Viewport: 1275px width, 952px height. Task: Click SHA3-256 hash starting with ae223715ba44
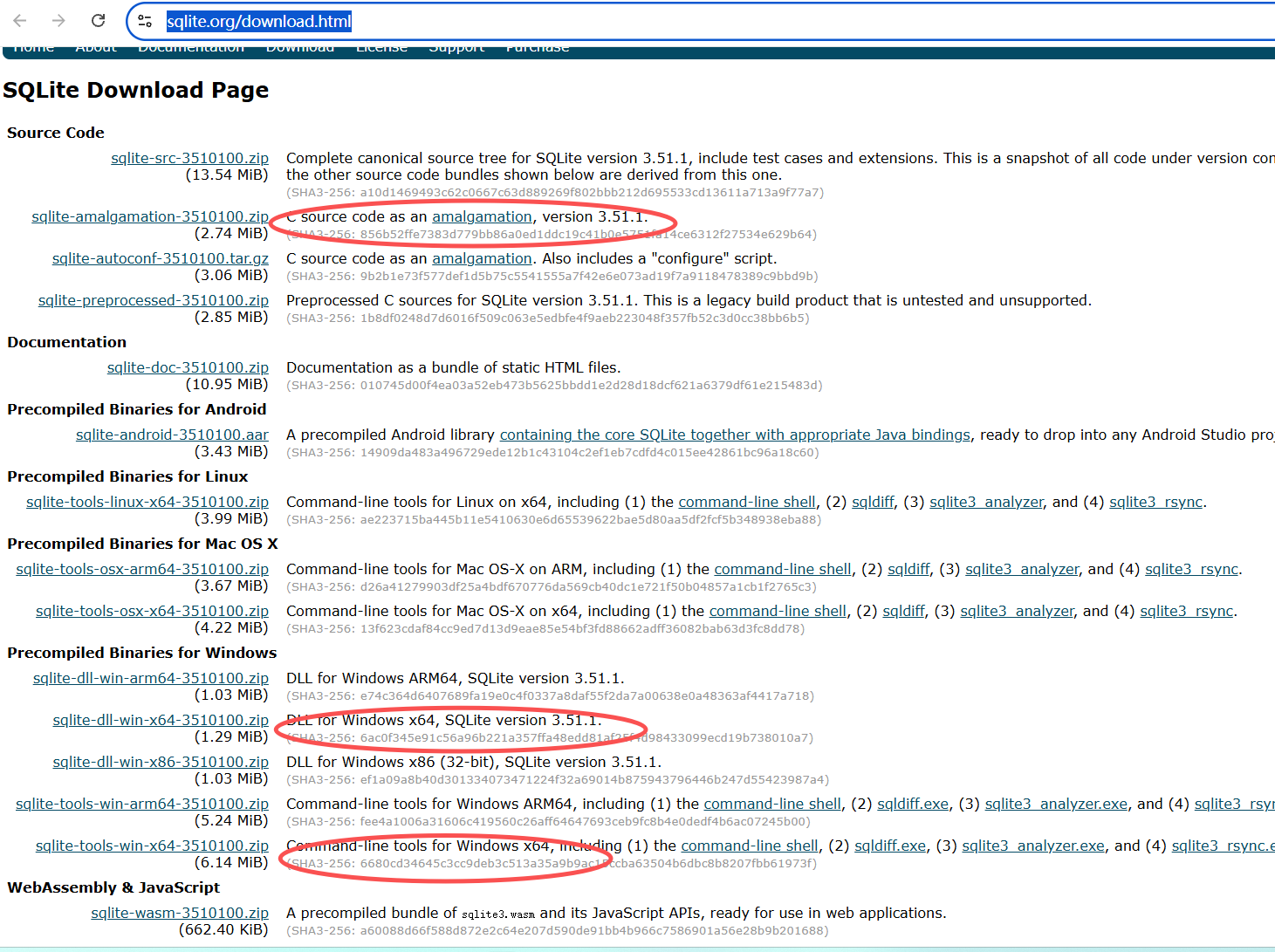(554, 520)
